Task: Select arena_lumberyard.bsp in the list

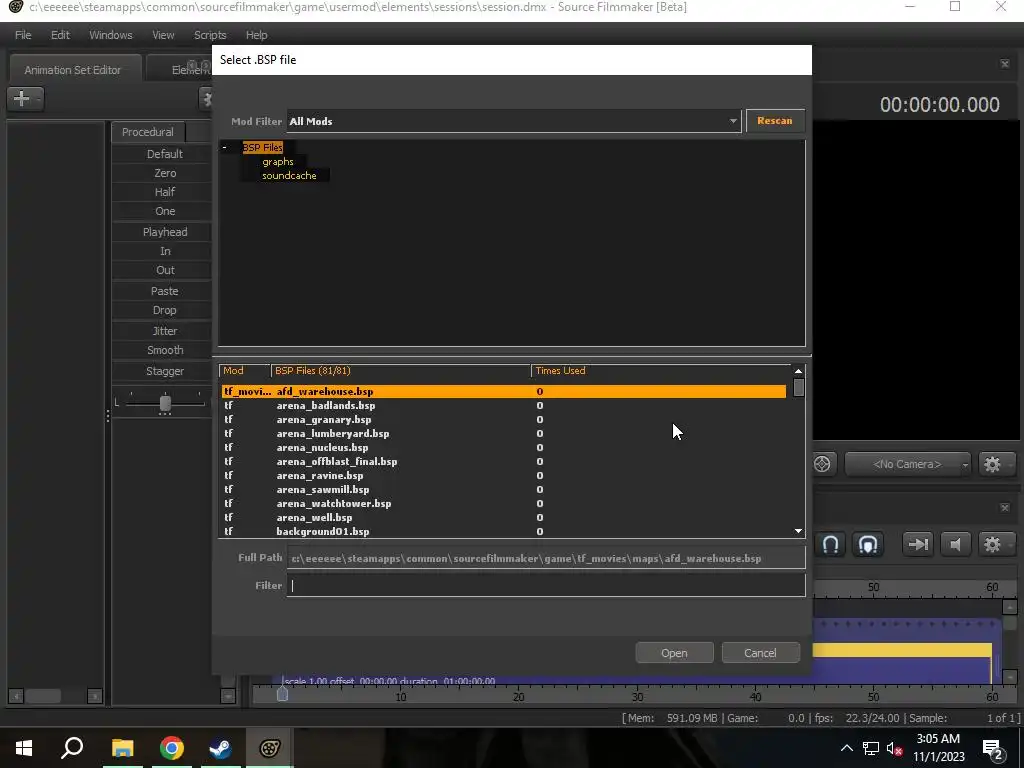Action: coord(504,434)
